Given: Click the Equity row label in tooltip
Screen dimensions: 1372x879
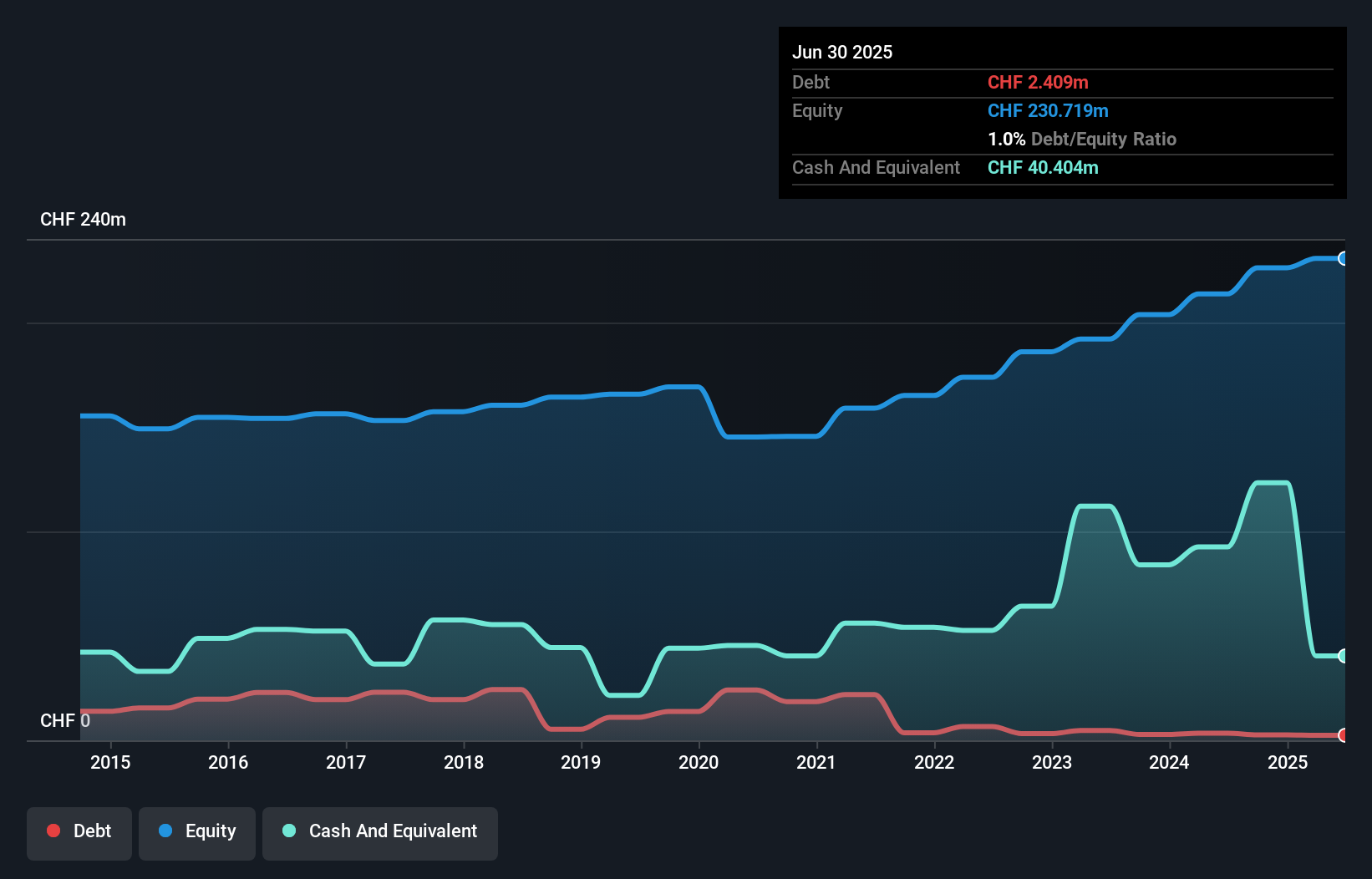Looking at the screenshot, I should (x=817, y=110).
